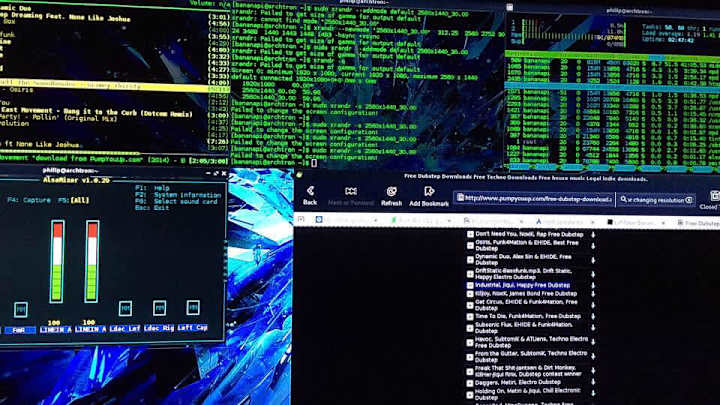The height and width of the screenshot is (405, 720).
Task: Toggle the mute box above 'Ldac Lef' channel
Action: [125, 308]
